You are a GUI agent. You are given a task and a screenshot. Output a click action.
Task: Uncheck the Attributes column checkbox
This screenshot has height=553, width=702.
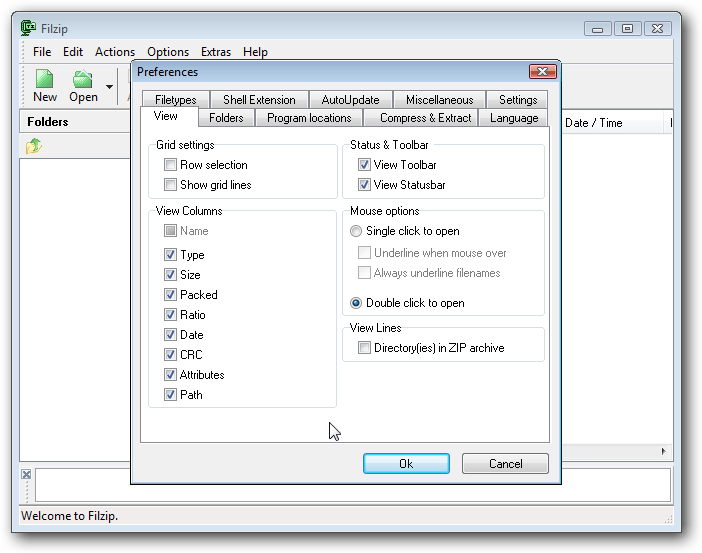[170, 374]
